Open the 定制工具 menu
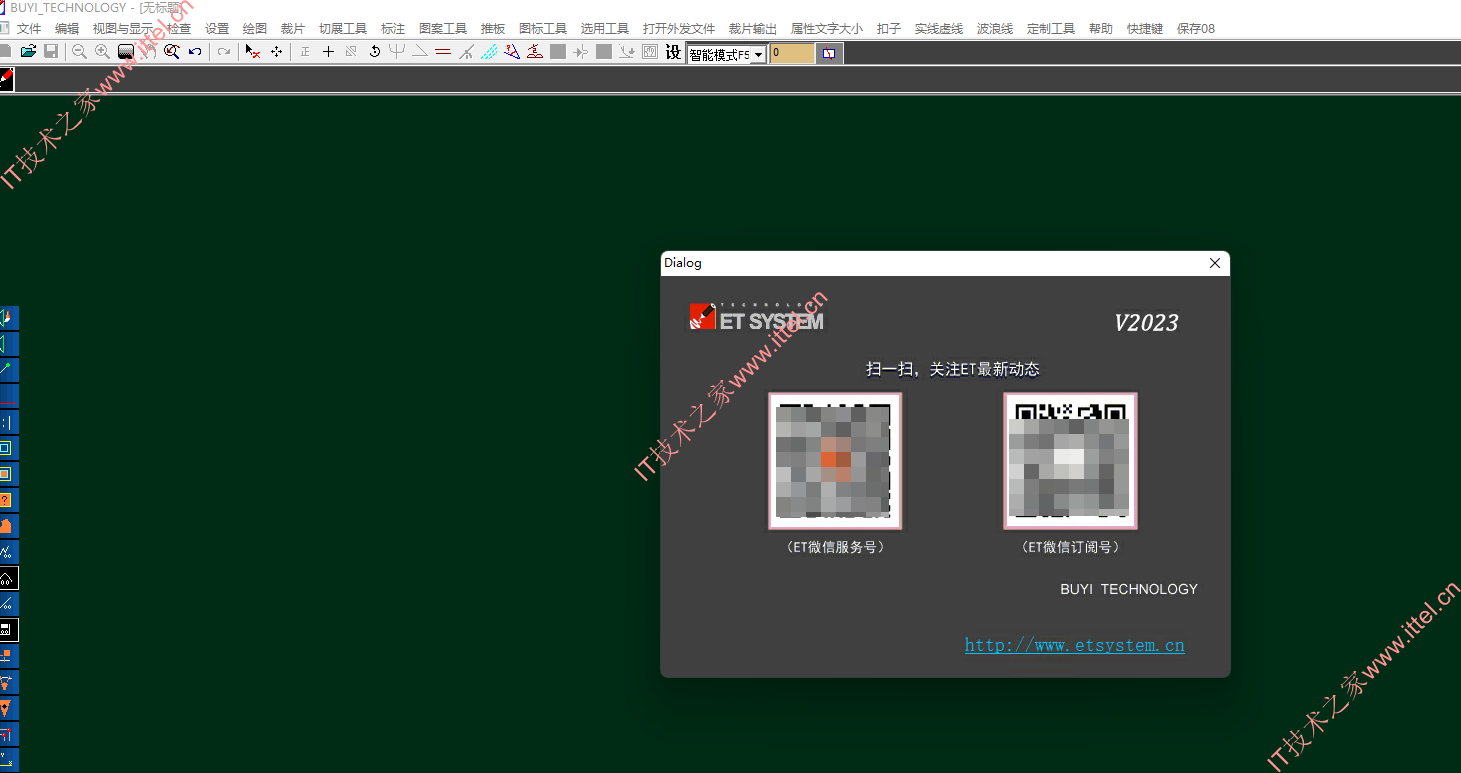The width and height of the screenshot is (1461, 773). tap(1051, 29)
